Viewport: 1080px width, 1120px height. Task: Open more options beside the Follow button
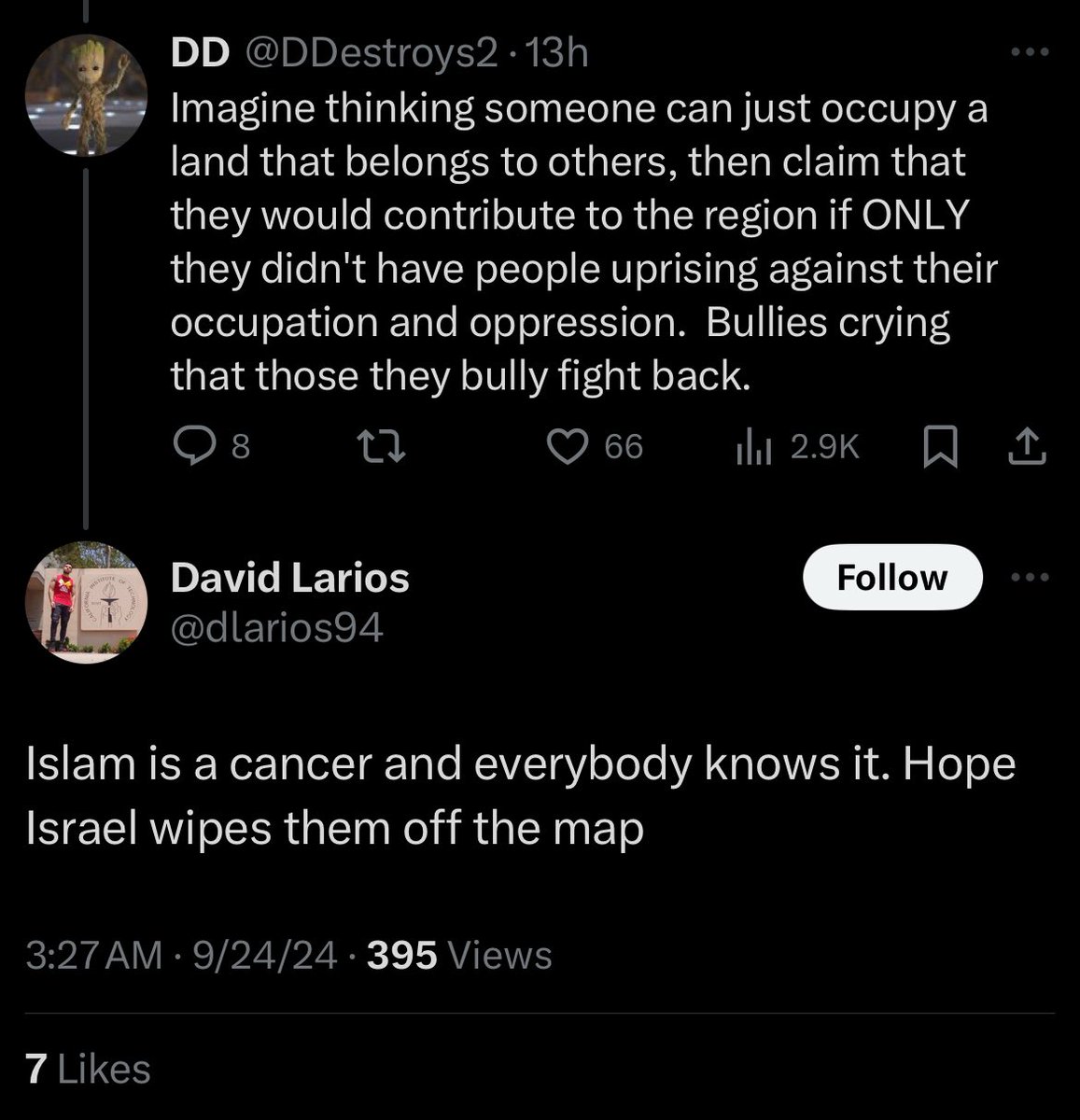coord(1031,578)
